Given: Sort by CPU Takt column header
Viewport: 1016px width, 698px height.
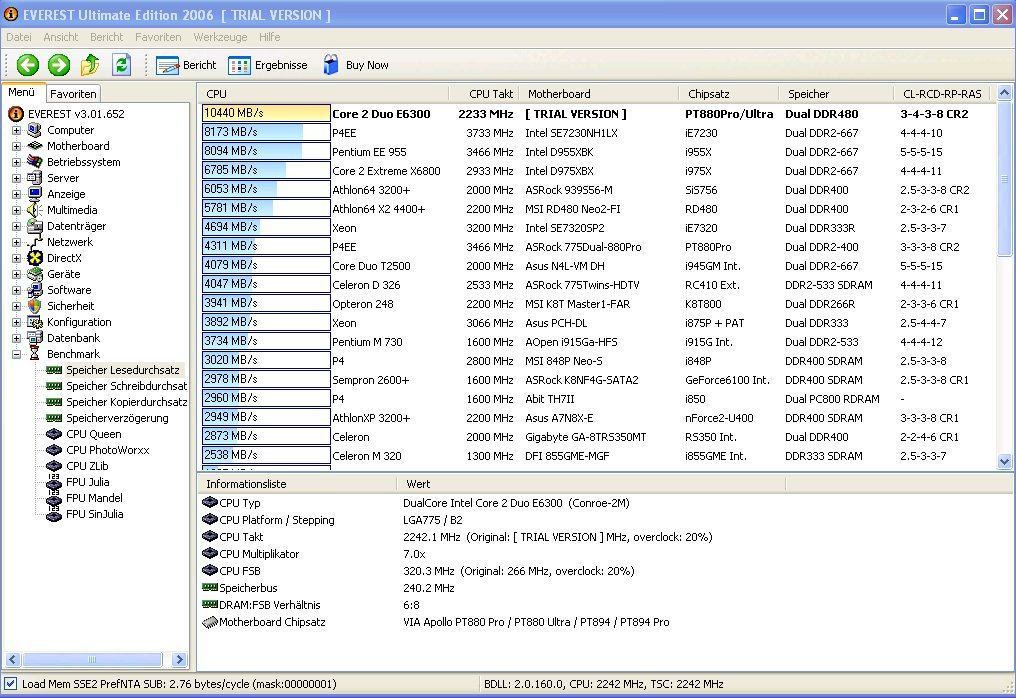Looking at the screenshot, I should point(484,94).
